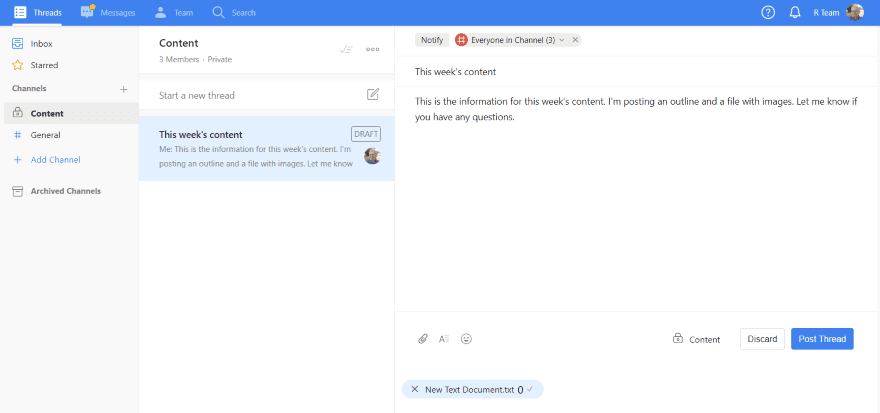Open the This week's content draft
880x413 pixels.
(x=267, y=149)
